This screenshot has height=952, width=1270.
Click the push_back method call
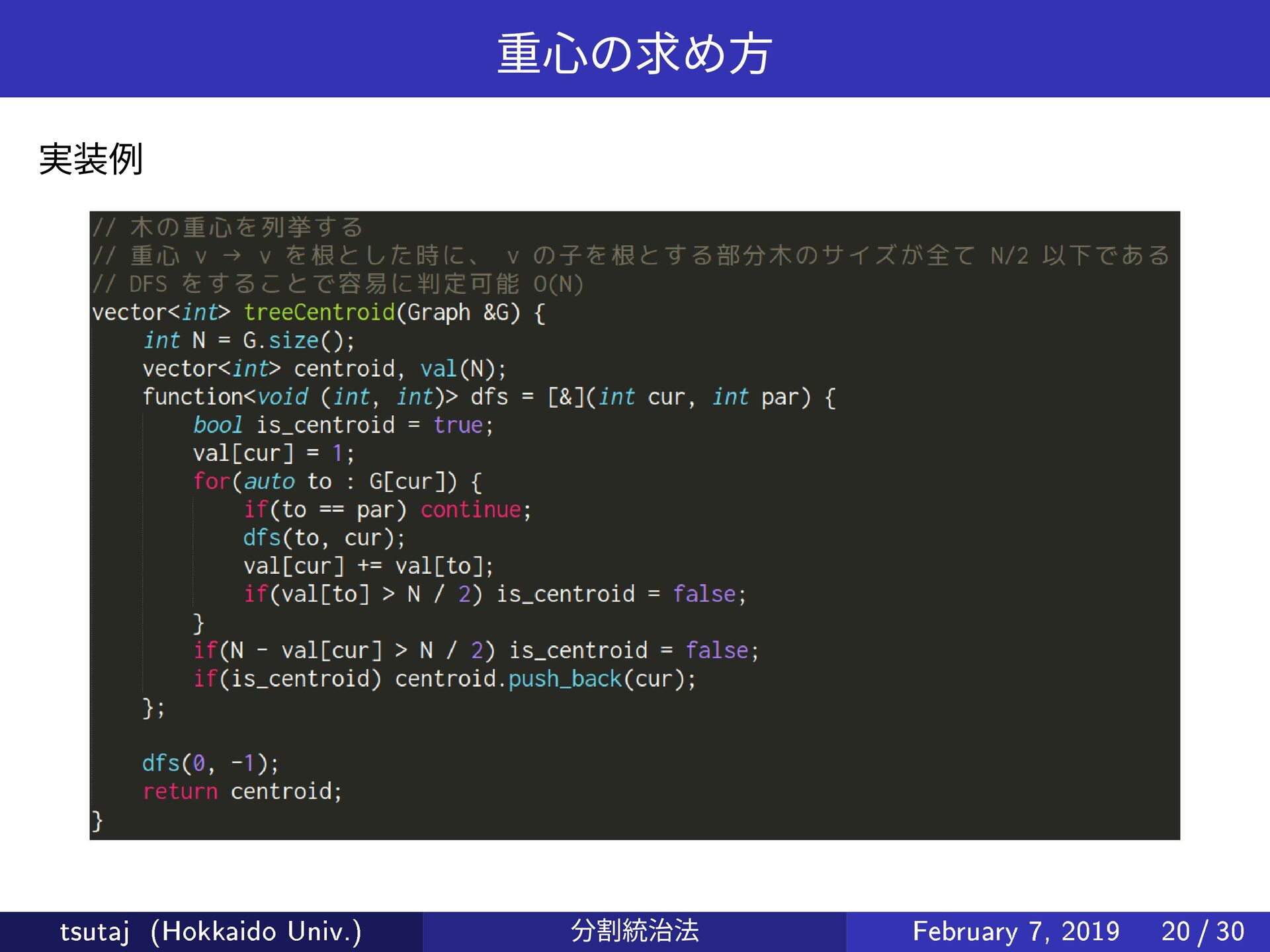click(565, 679)
